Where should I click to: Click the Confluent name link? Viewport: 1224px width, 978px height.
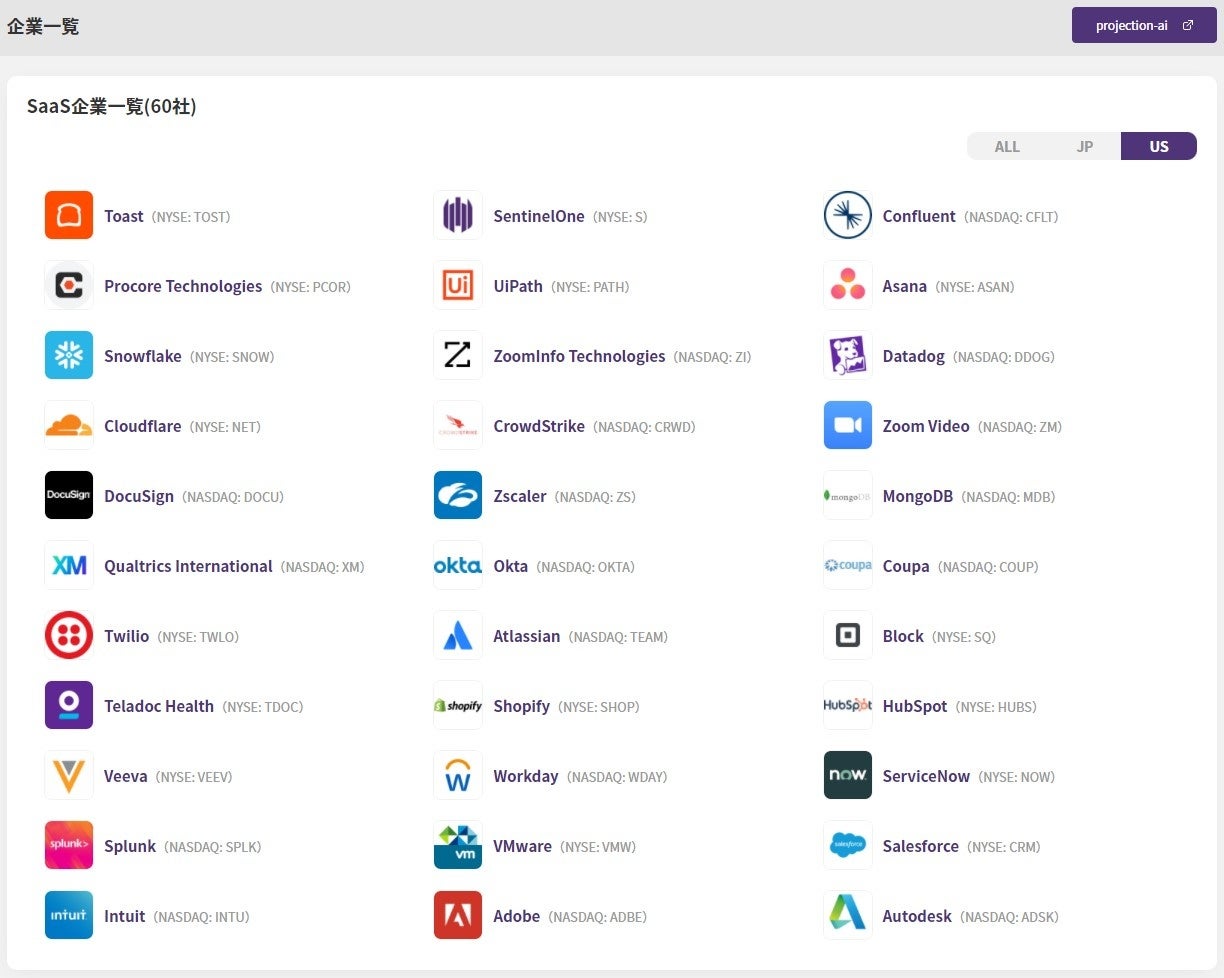point(919,216)
